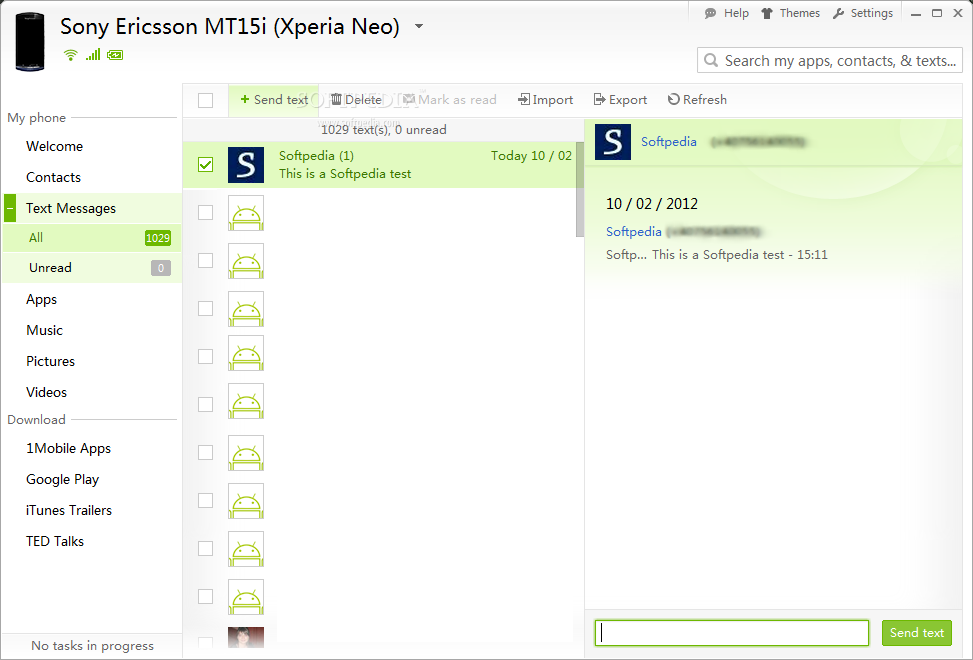
Task: Click the Sony Ericsson phone image
Action: click(x=30, y=42)
